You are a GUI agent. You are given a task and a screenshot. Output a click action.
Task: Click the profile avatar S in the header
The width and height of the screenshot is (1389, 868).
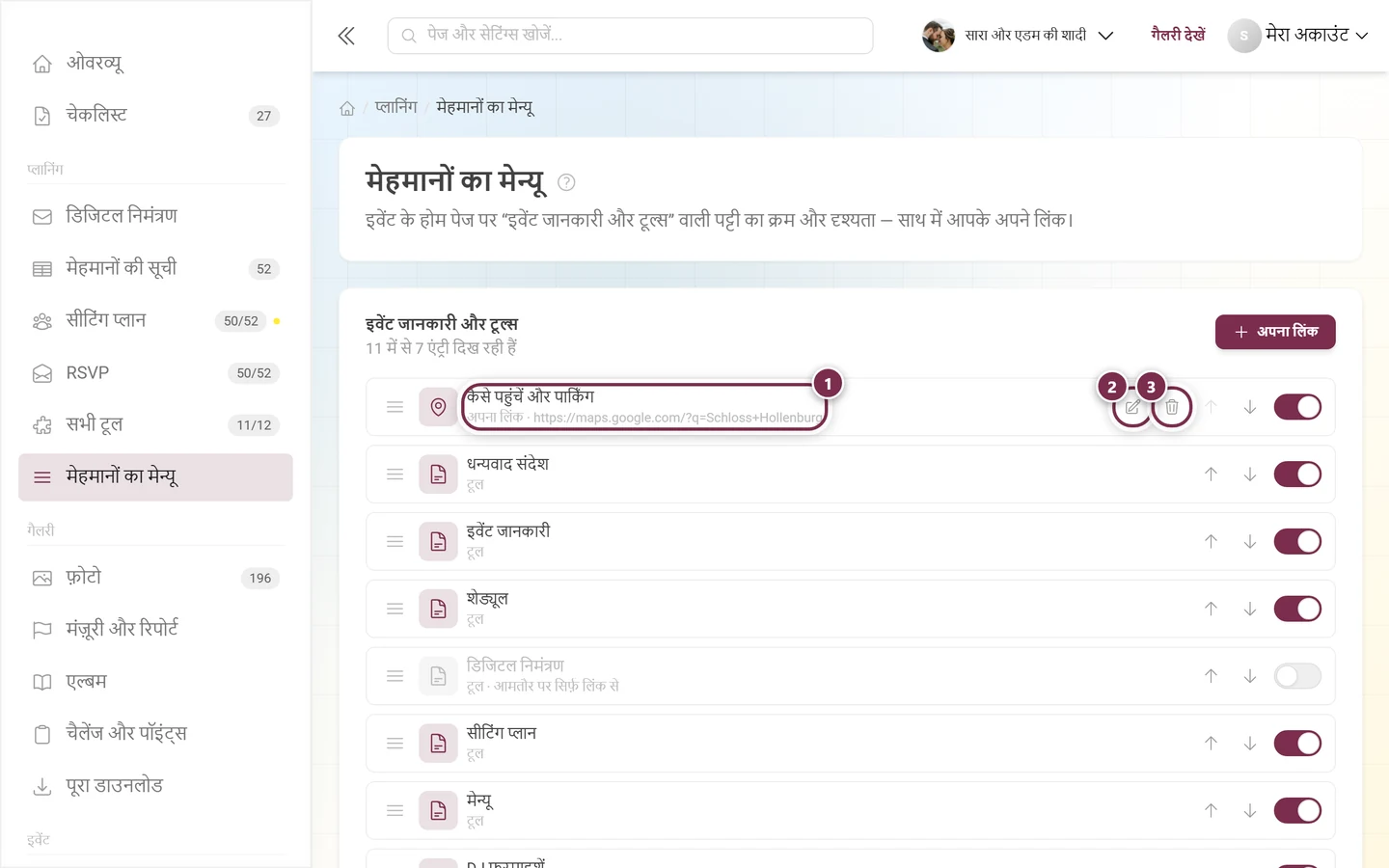pyautogui.click(x=1244, y=36)
